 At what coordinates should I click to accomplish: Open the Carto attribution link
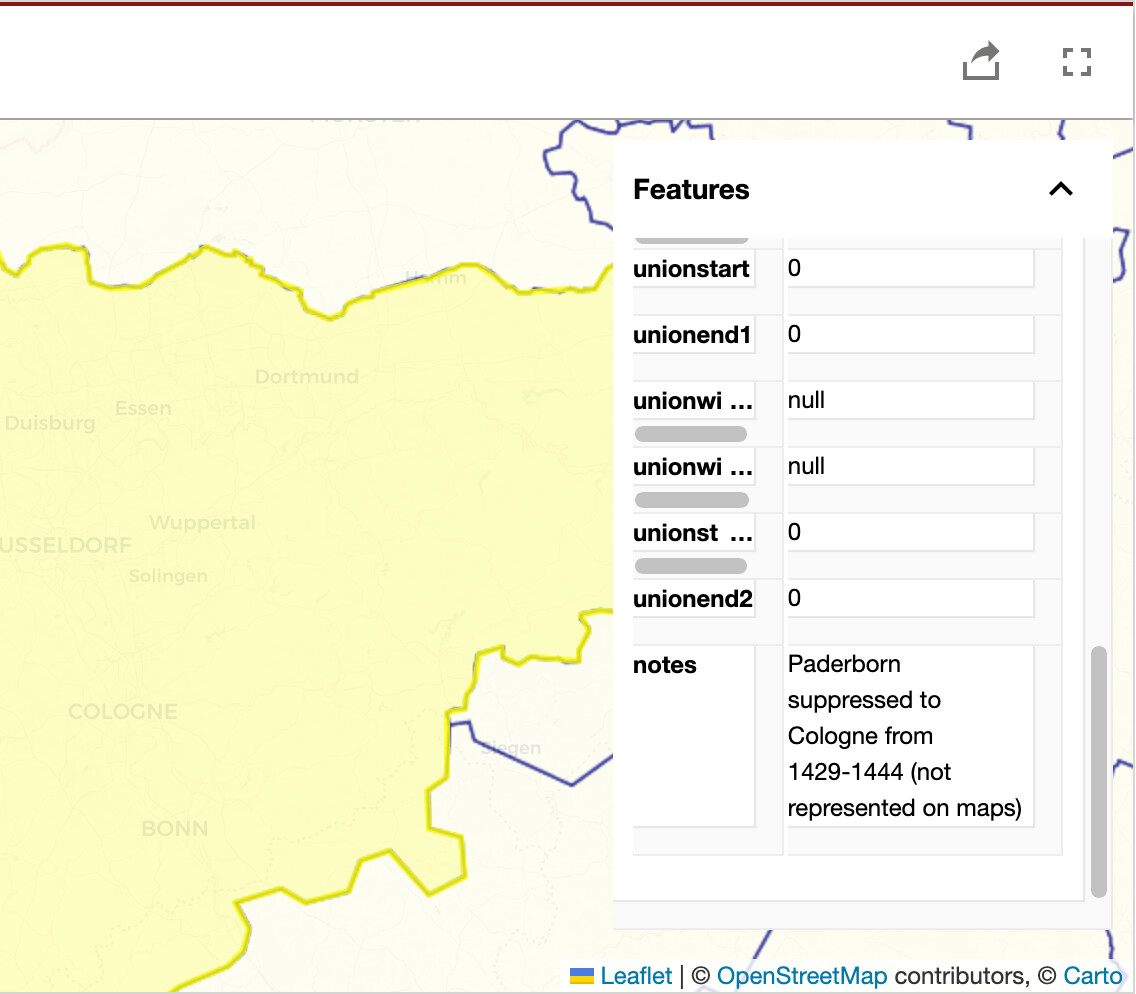(1092, 976)
